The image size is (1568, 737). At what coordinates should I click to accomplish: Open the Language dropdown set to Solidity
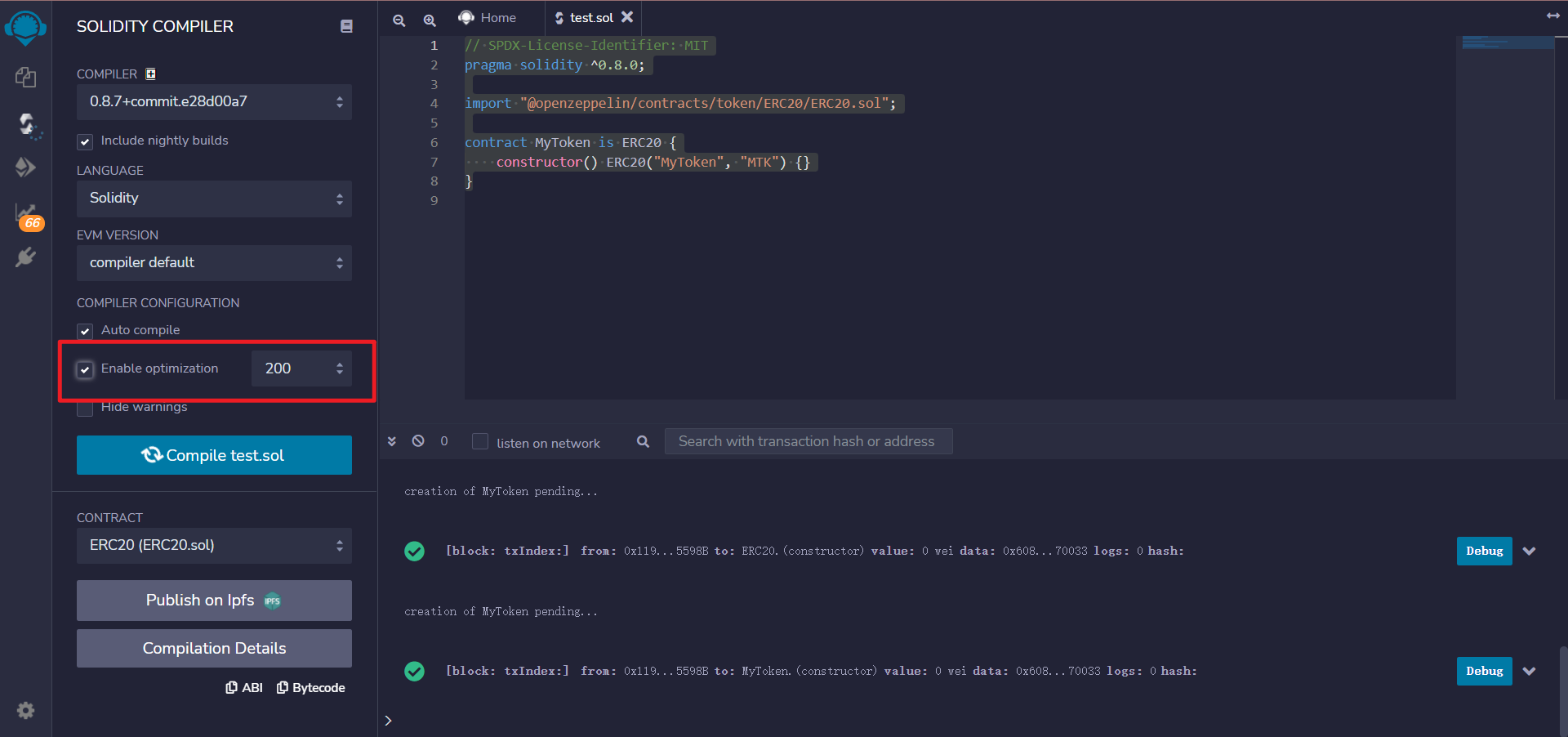tap(214, 199)
